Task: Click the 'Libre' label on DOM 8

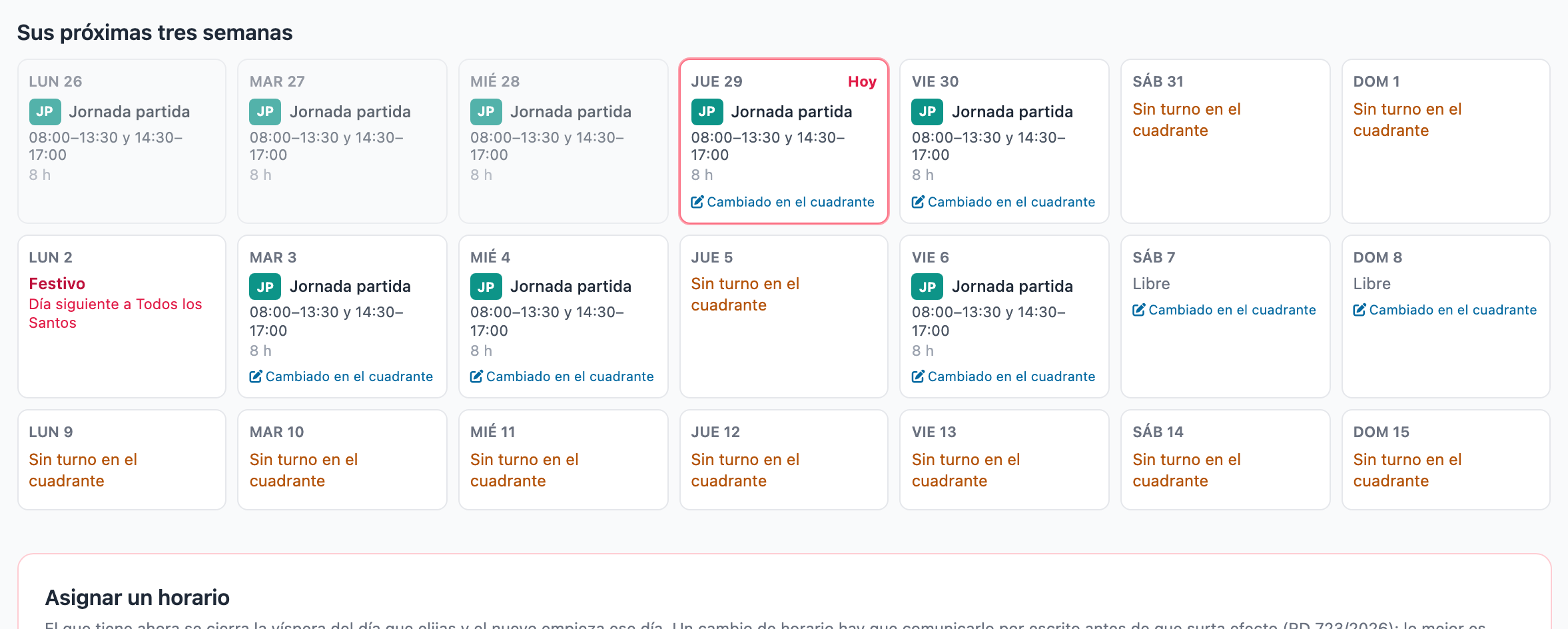Action: [1372, 284]
